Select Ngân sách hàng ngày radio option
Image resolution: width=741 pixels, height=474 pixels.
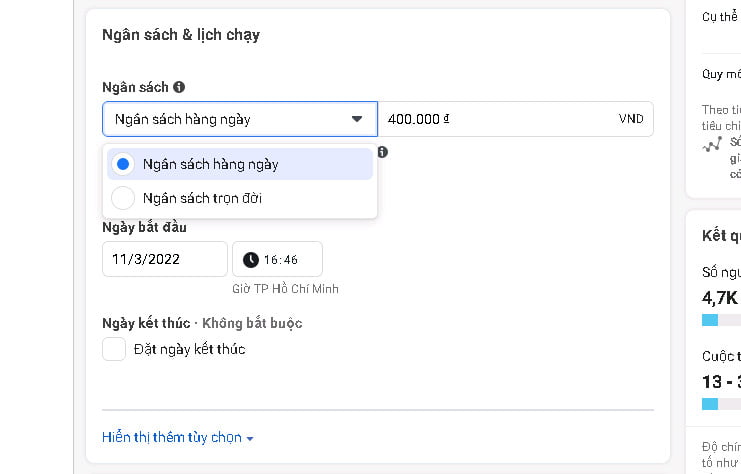point(240,164)
